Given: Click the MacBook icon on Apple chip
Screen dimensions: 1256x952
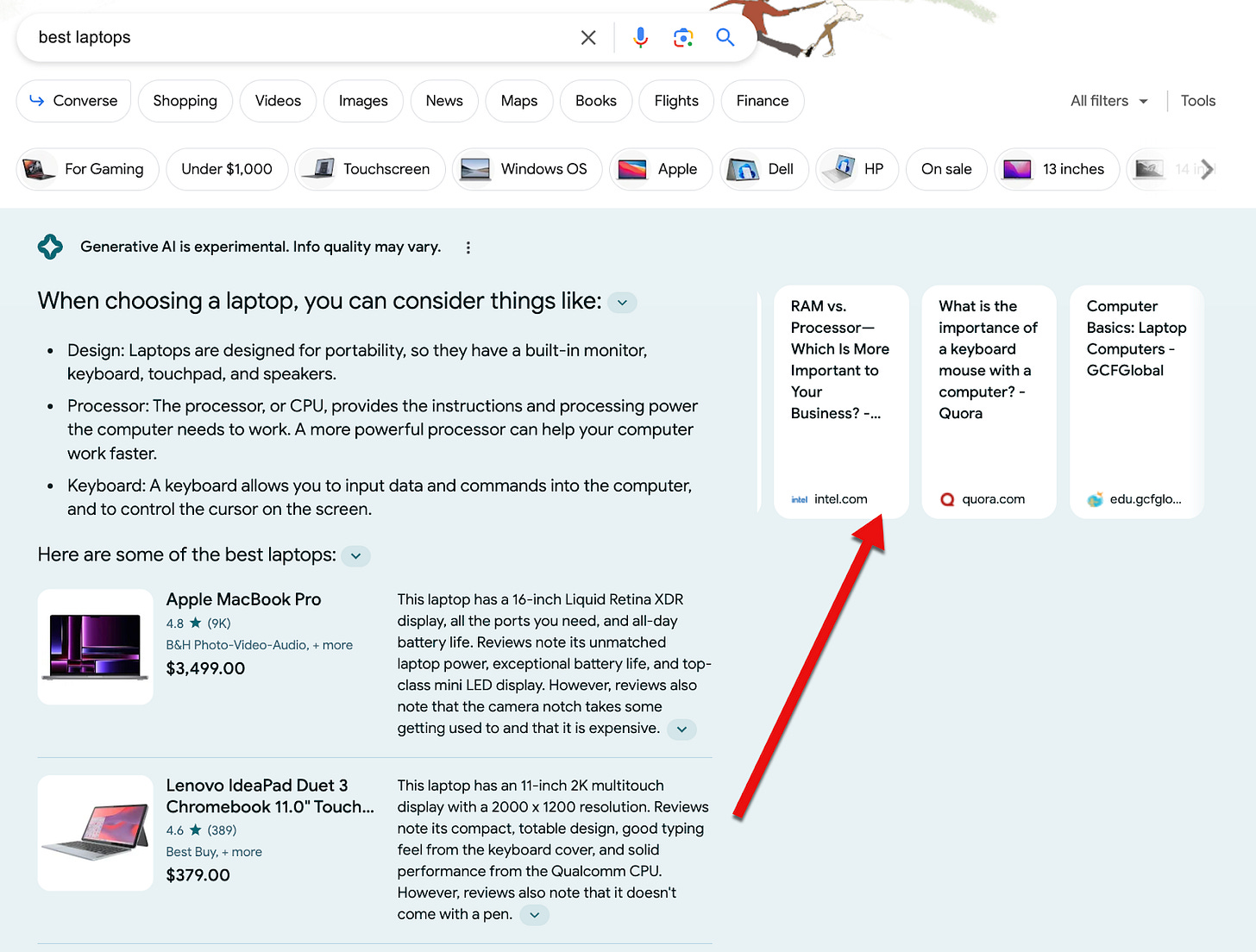Looking at the screenshot, I should (x=633, y=169).
